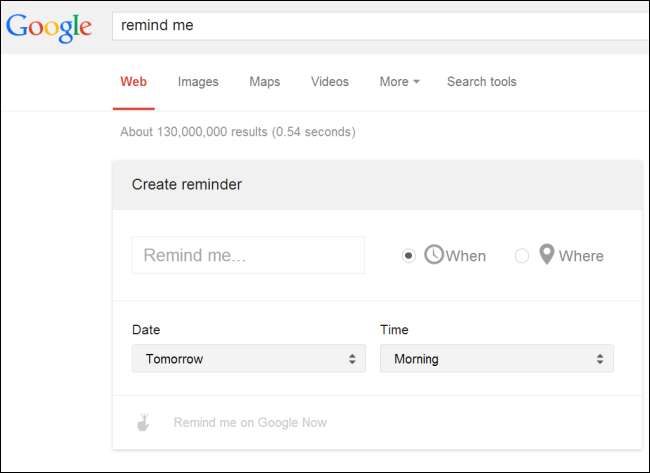
Task: Click the results count text
Action: (237, 132)
